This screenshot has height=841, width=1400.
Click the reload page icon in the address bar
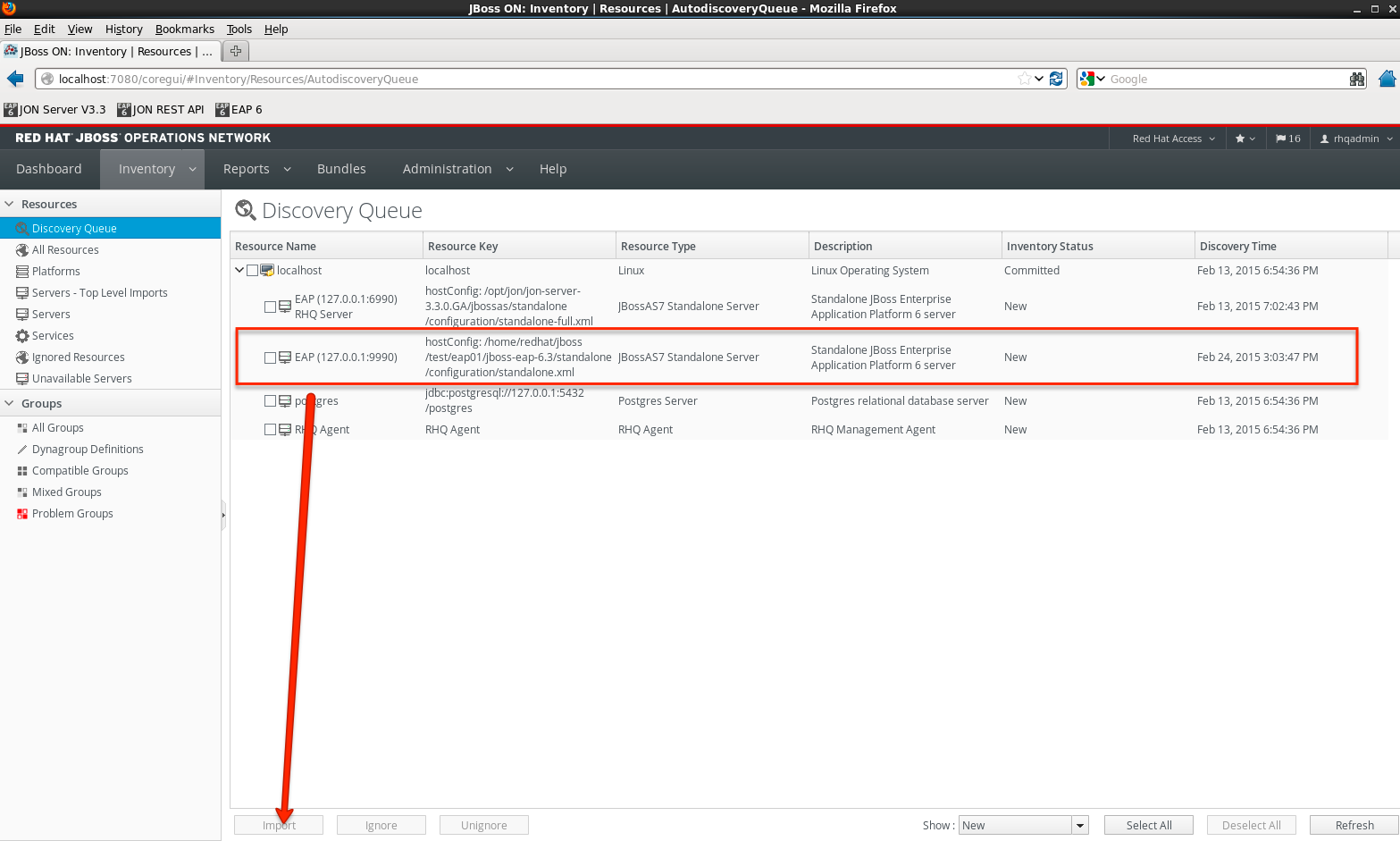point(1056,79)
